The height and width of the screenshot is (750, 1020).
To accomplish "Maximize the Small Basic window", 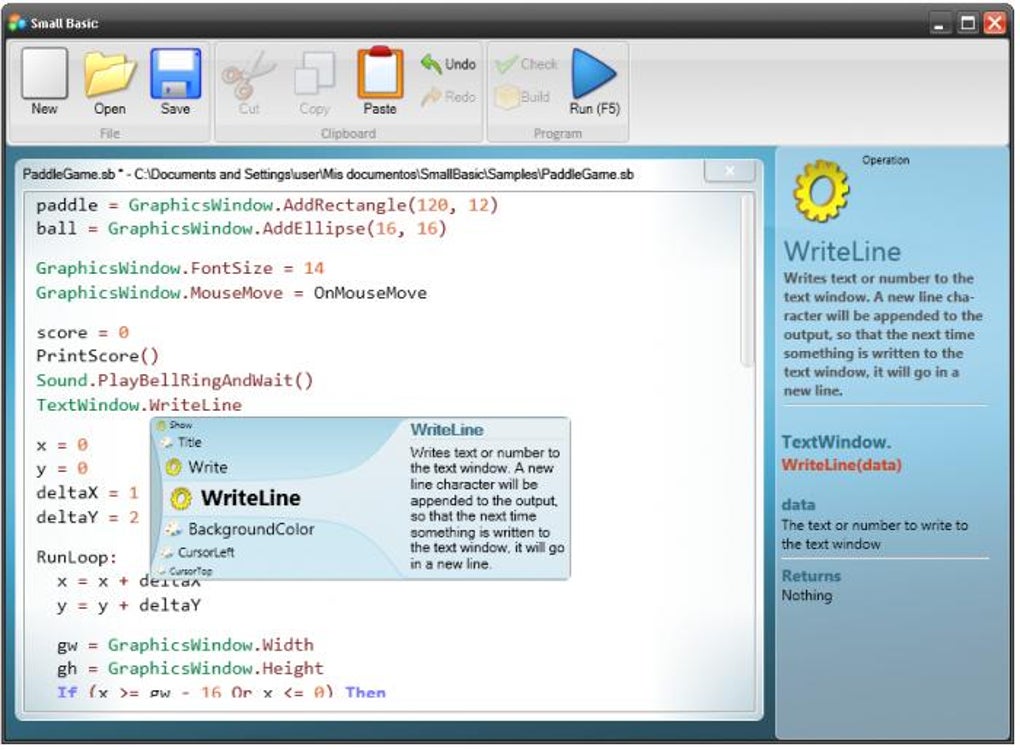I will (x=967, y=24).
